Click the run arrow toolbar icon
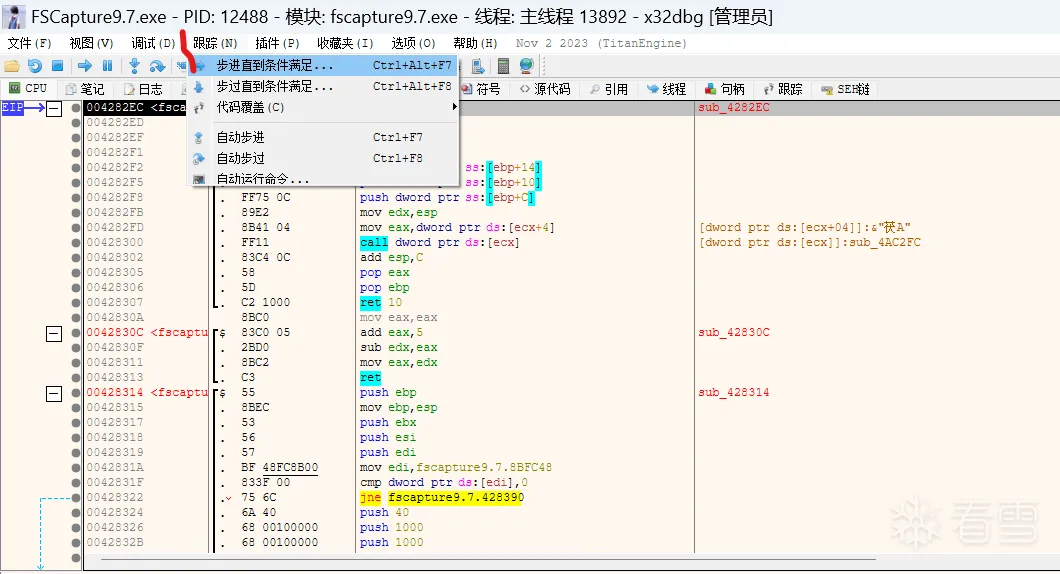The width and height of the screenshot is (1060, 574). 85,66
